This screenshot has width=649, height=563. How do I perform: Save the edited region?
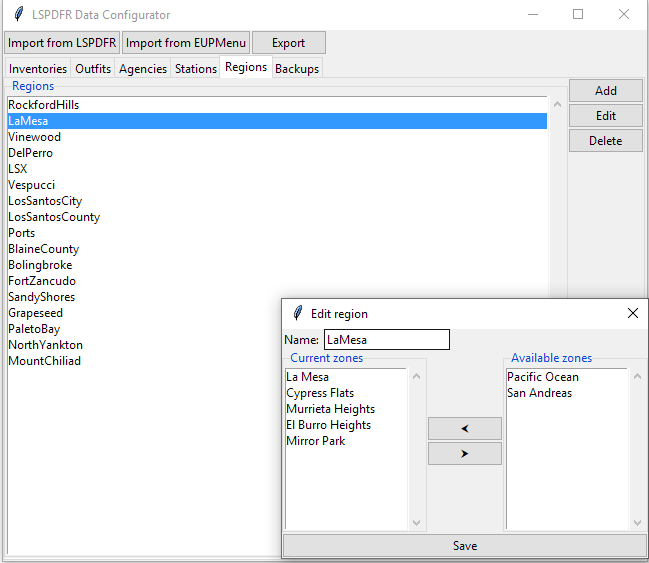pyautogui.click(x=465, y=546)
